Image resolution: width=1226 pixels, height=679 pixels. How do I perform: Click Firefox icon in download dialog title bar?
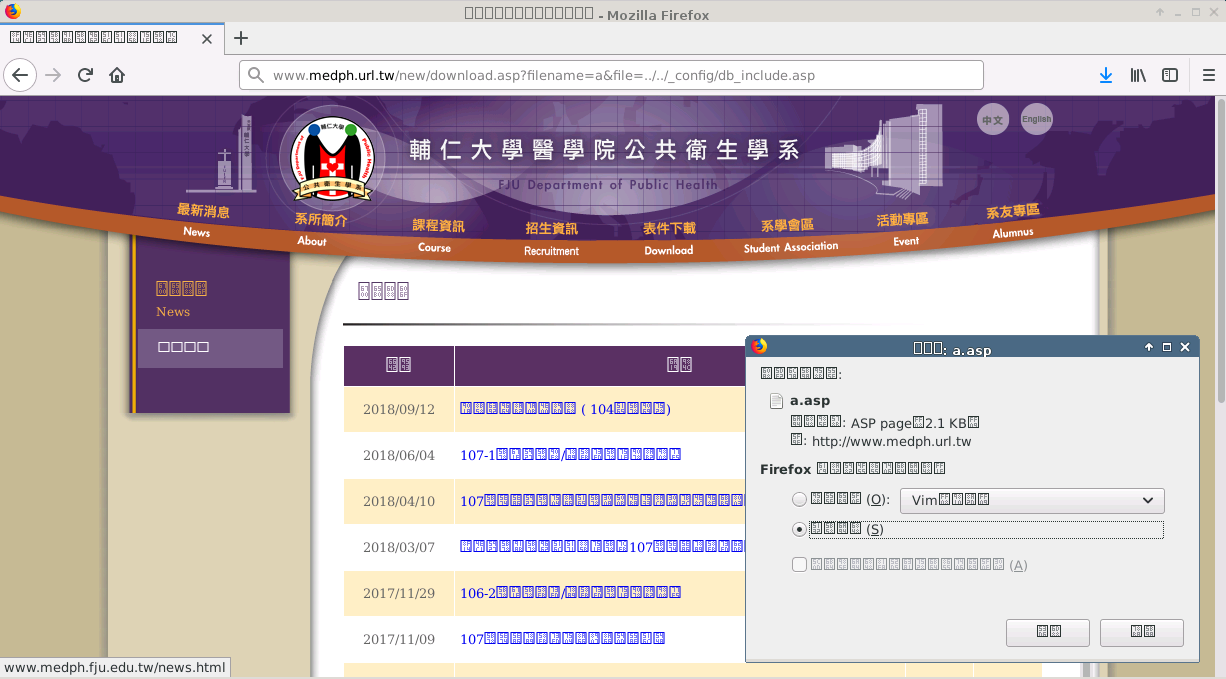pyautogui.click(x=759, y=347)
